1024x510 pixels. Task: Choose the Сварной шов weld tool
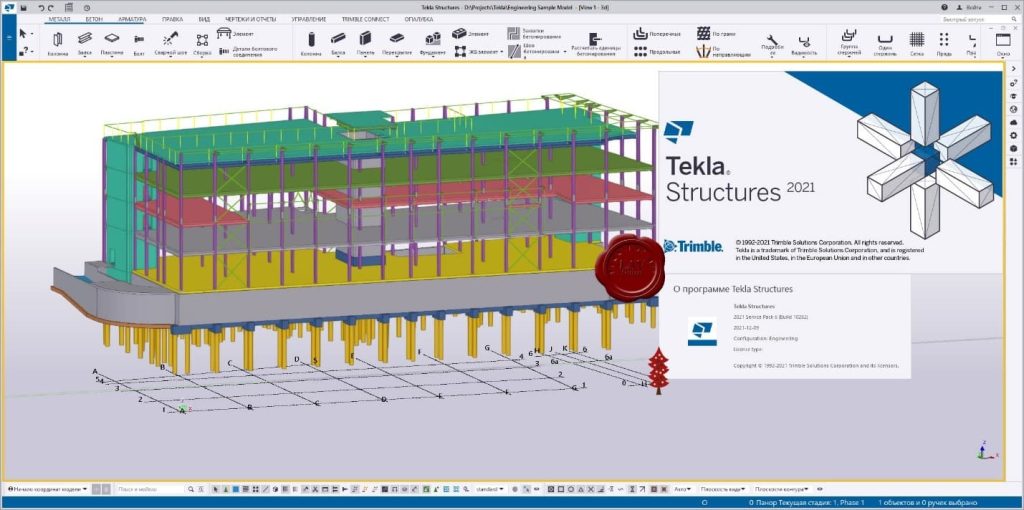click(x=170, y=42)
